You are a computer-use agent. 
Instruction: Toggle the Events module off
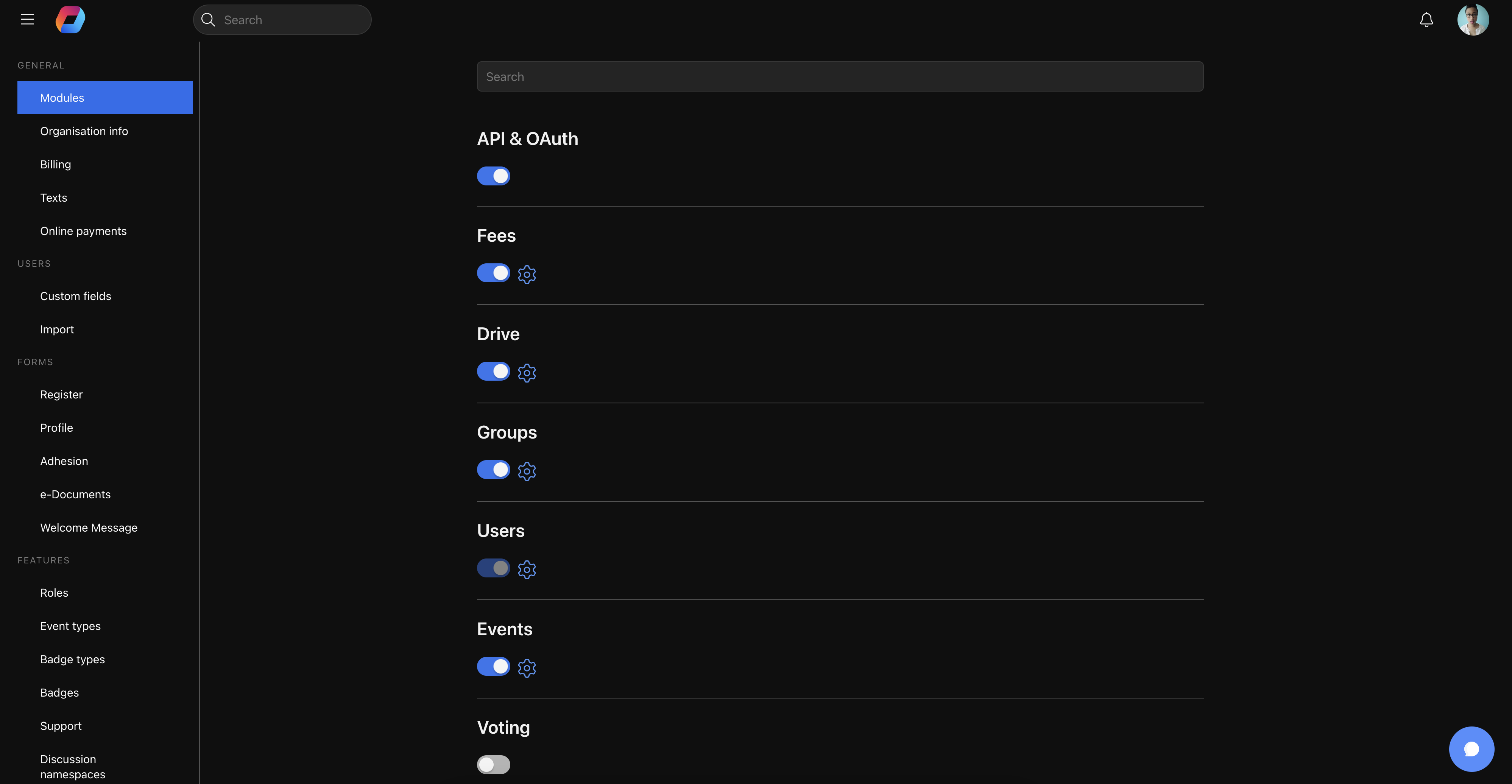point(493,666)
